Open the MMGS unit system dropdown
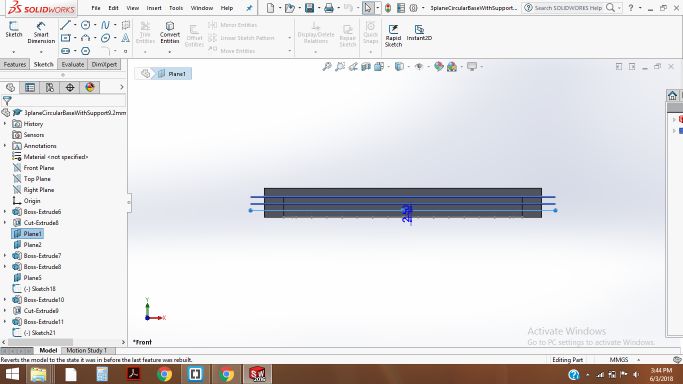 point(639,360)
